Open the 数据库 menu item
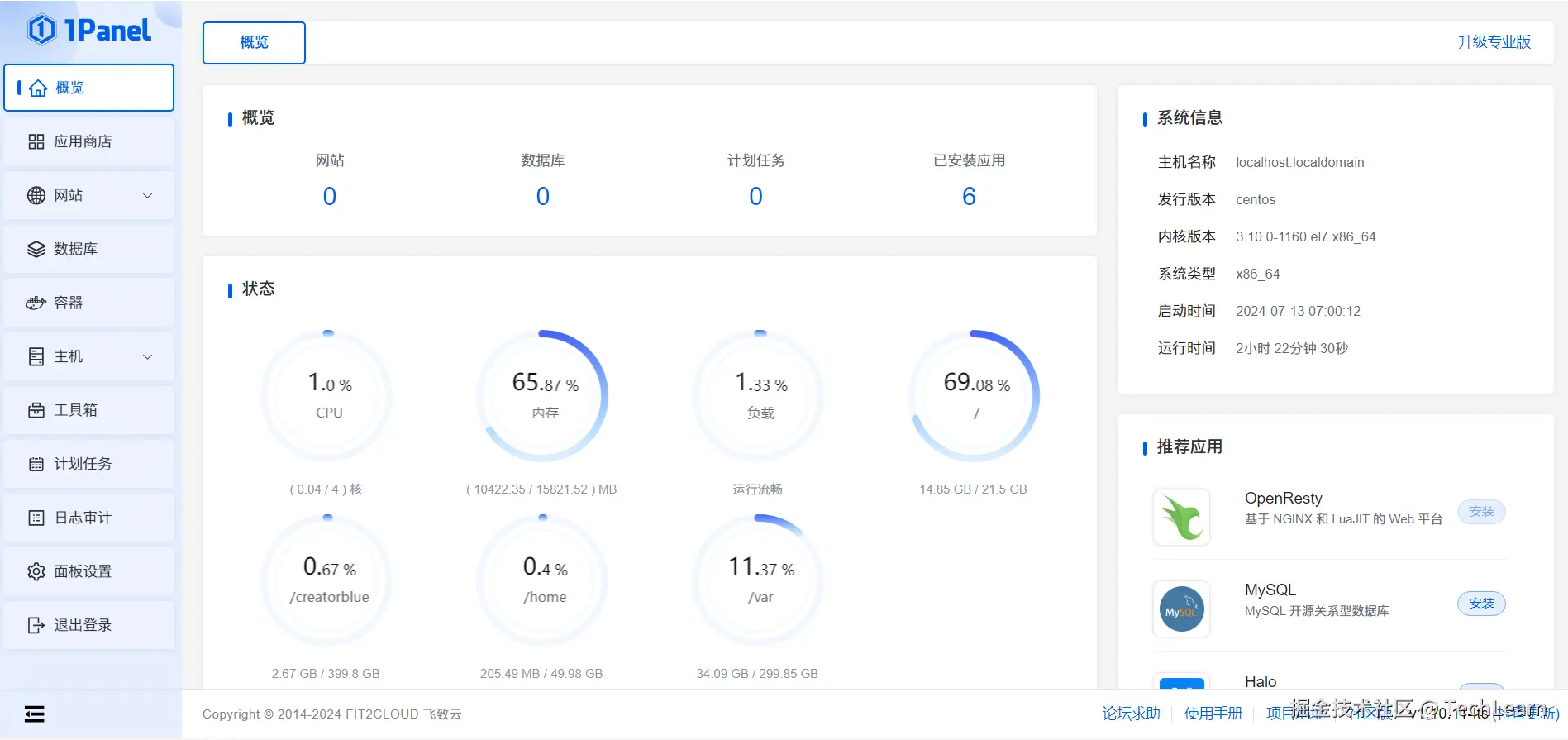Image resolution: width=1568 pixels, height=740 pixels. pos(89,249)
